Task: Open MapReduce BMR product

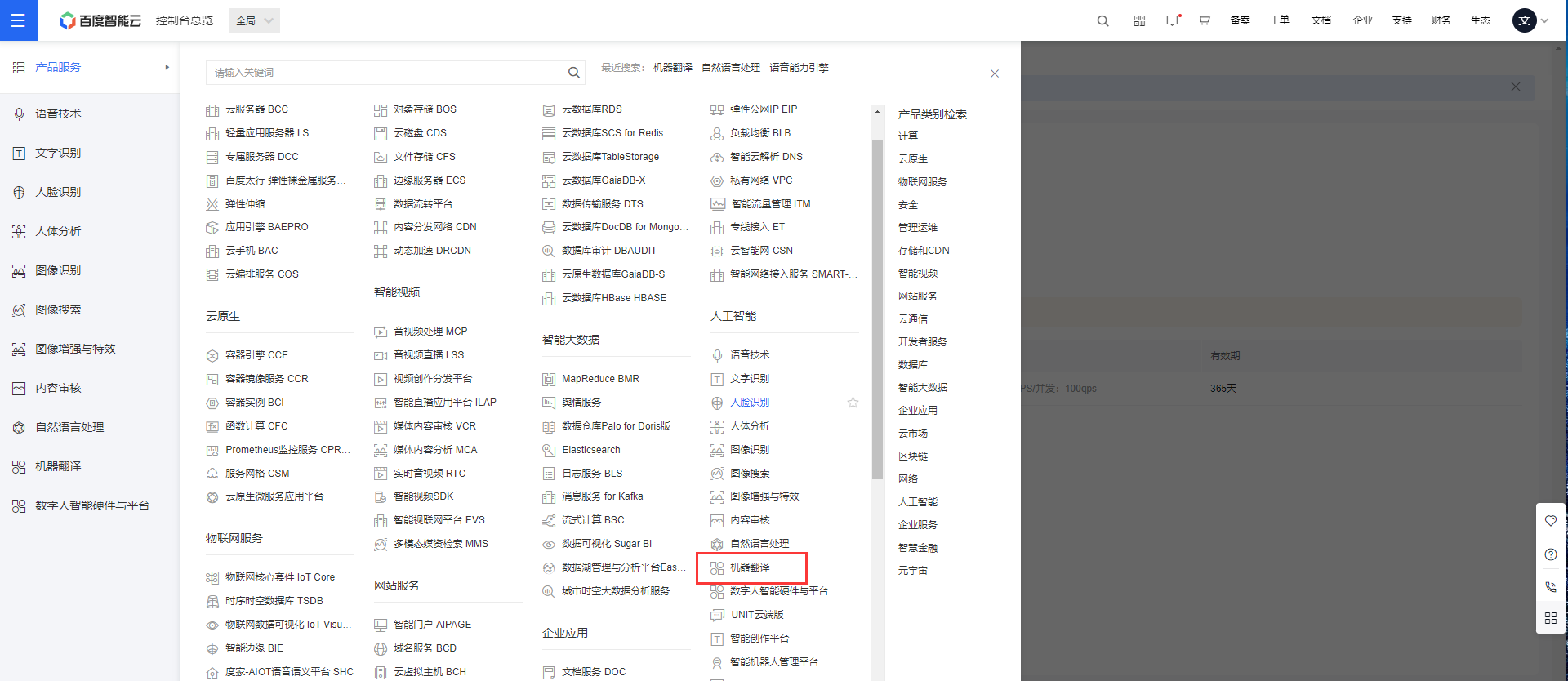Action: pyautogui.click(x=600, y=379)
